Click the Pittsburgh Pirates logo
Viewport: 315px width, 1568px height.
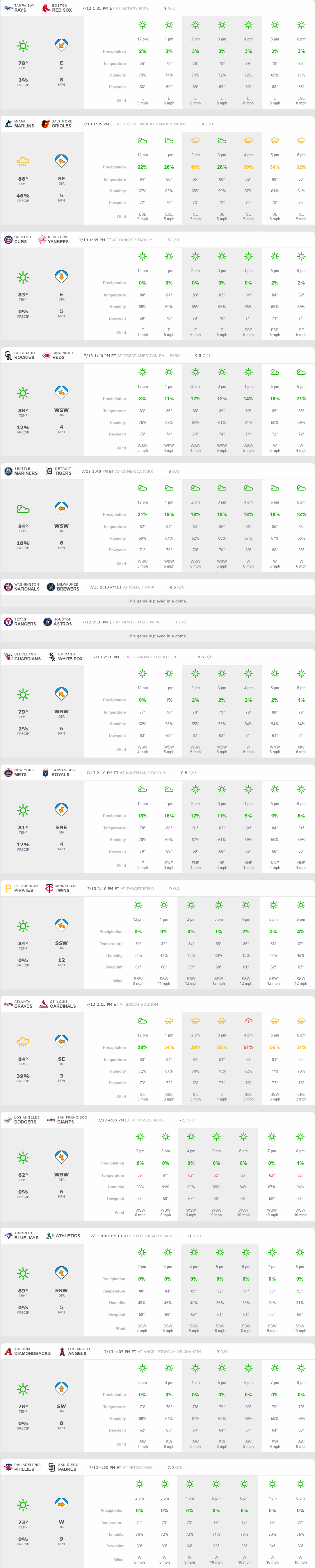(8, 889)
